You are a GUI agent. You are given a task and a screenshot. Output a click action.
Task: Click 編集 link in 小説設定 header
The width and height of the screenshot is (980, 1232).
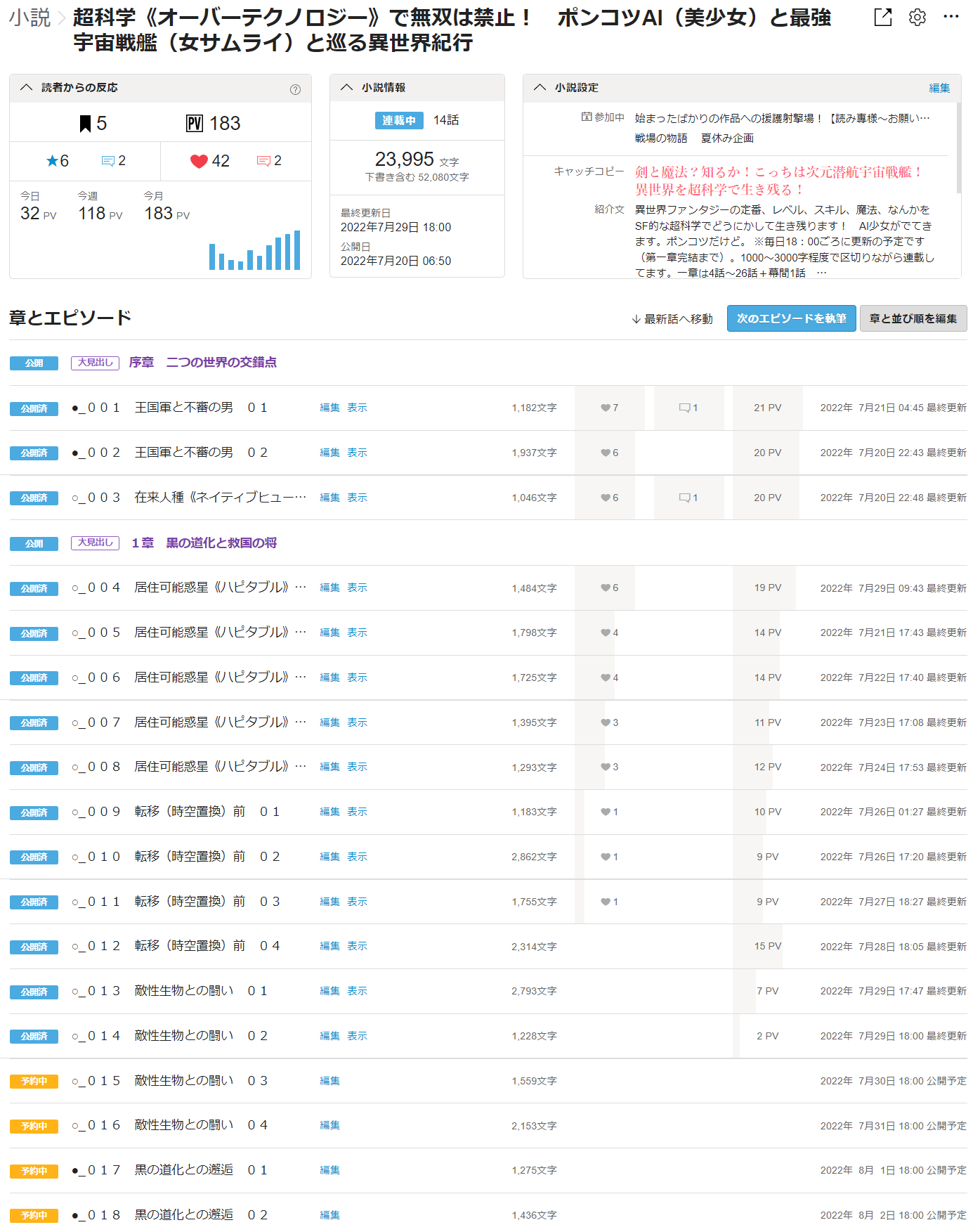[939, 88]
